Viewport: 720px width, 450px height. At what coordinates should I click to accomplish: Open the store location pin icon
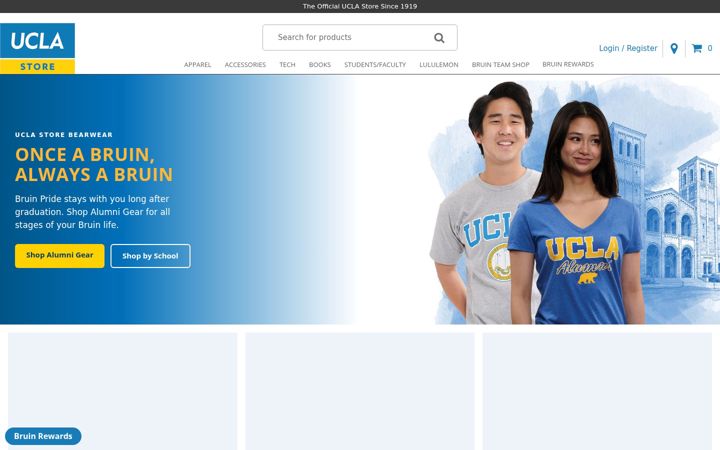[x=674, y=48]
